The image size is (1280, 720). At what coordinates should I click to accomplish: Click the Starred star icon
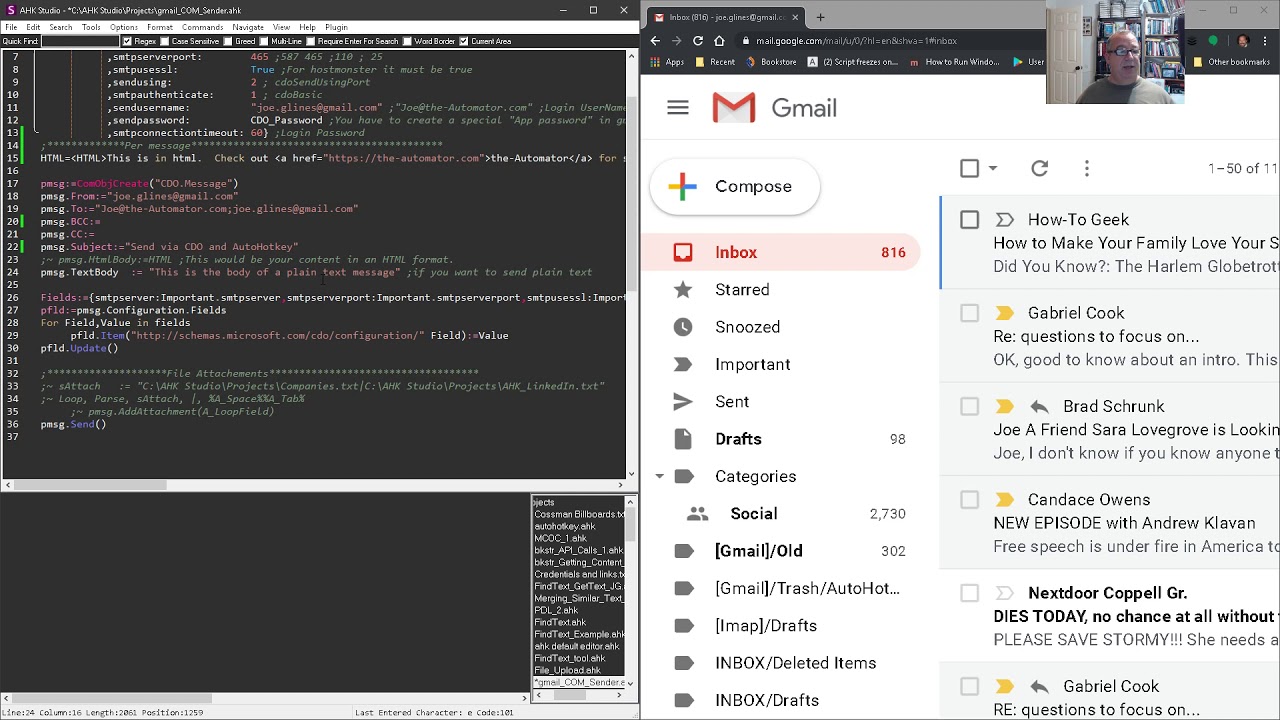pyautogui.click(x=683, y=290)
